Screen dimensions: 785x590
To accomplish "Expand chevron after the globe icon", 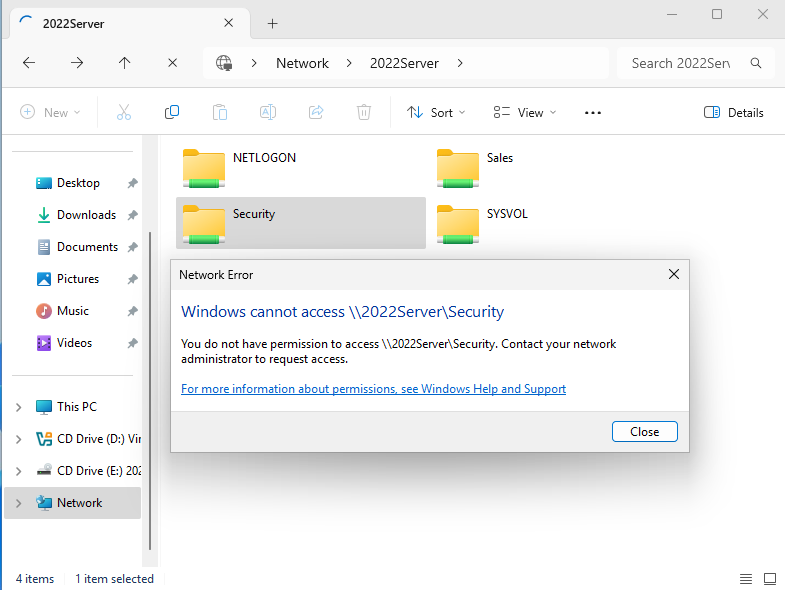I will (x=254, y=63).
